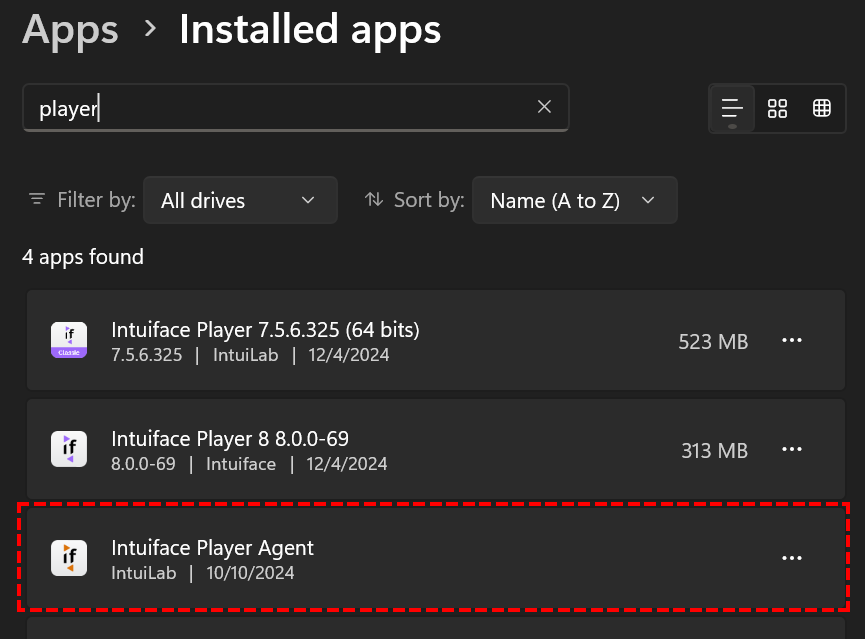This screenshot has height=639, width=865.
Task: Click the 523 MB size value
Action: [713, 342]
